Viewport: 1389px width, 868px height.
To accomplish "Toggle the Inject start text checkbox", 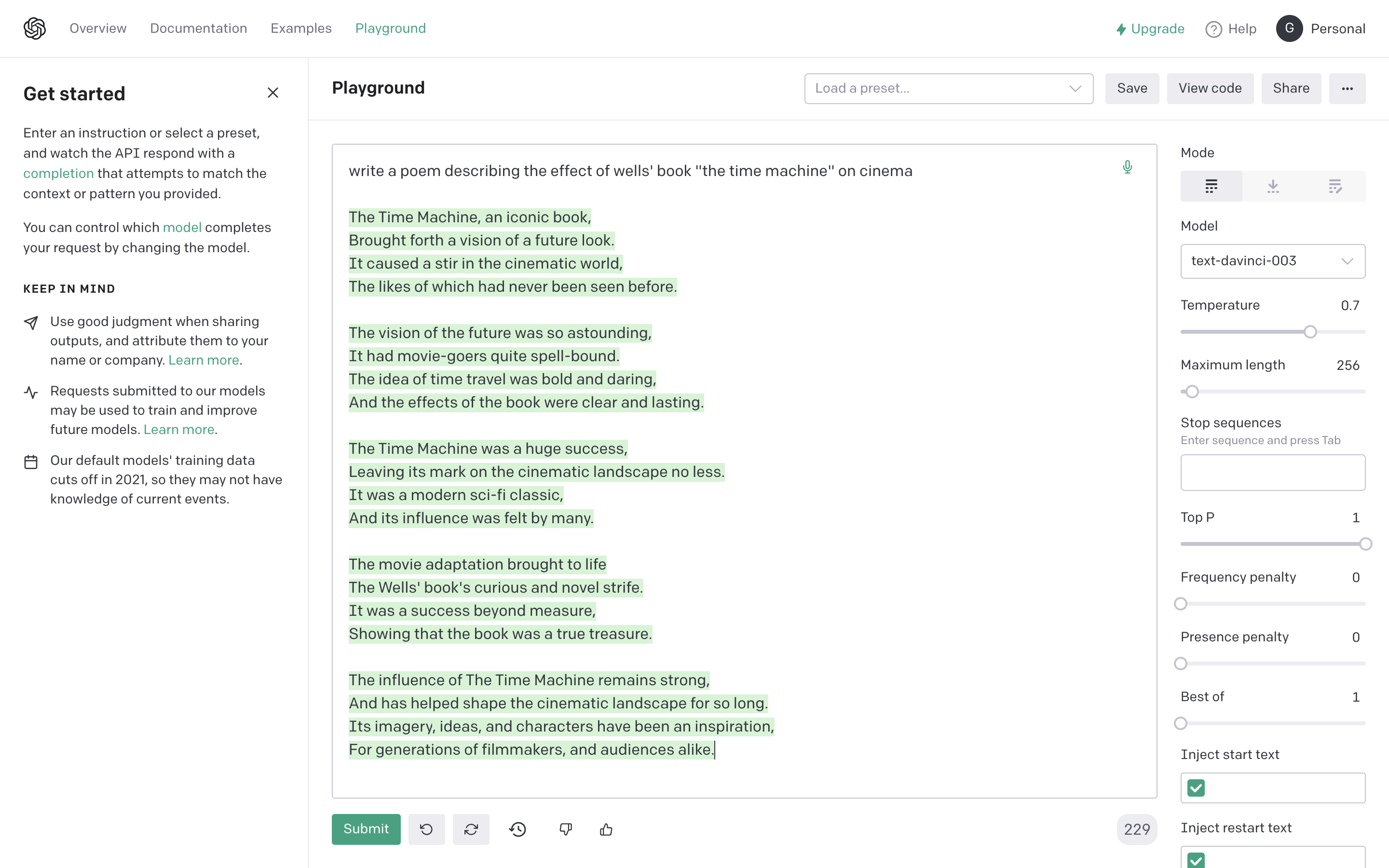I will click(1196, 787).
